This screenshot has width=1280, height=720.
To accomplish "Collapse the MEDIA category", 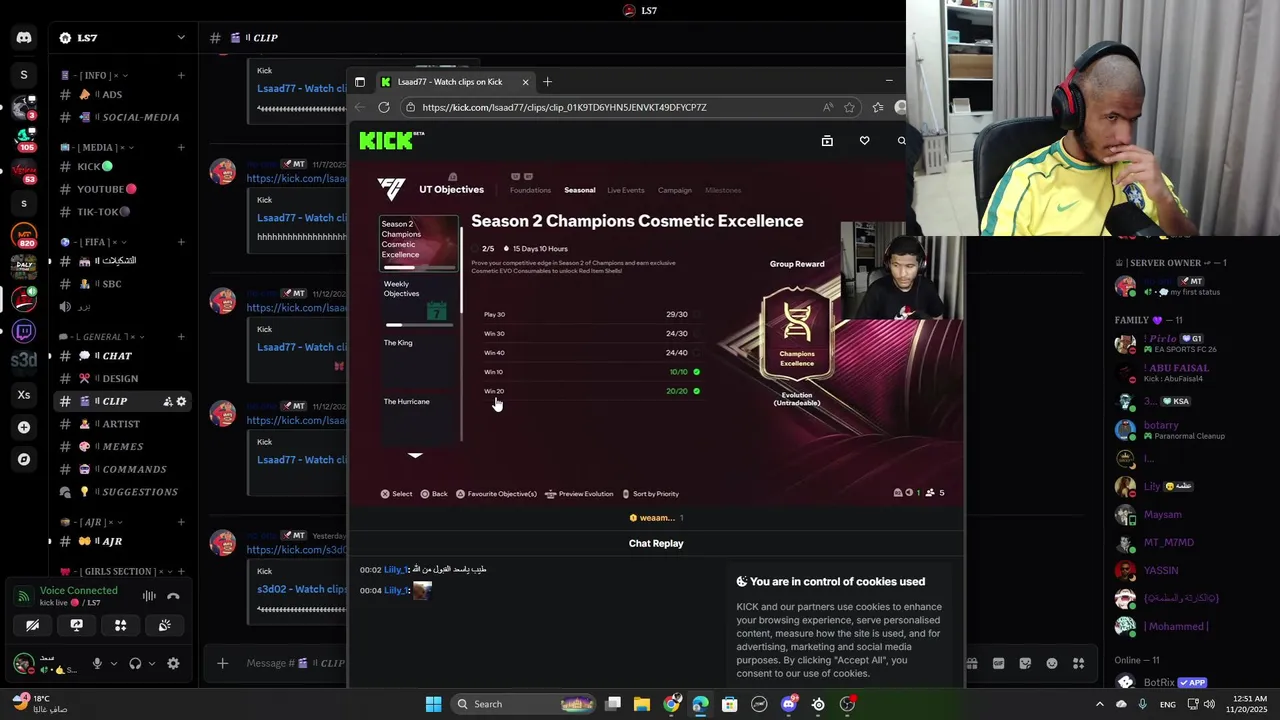I will [95, 148].
